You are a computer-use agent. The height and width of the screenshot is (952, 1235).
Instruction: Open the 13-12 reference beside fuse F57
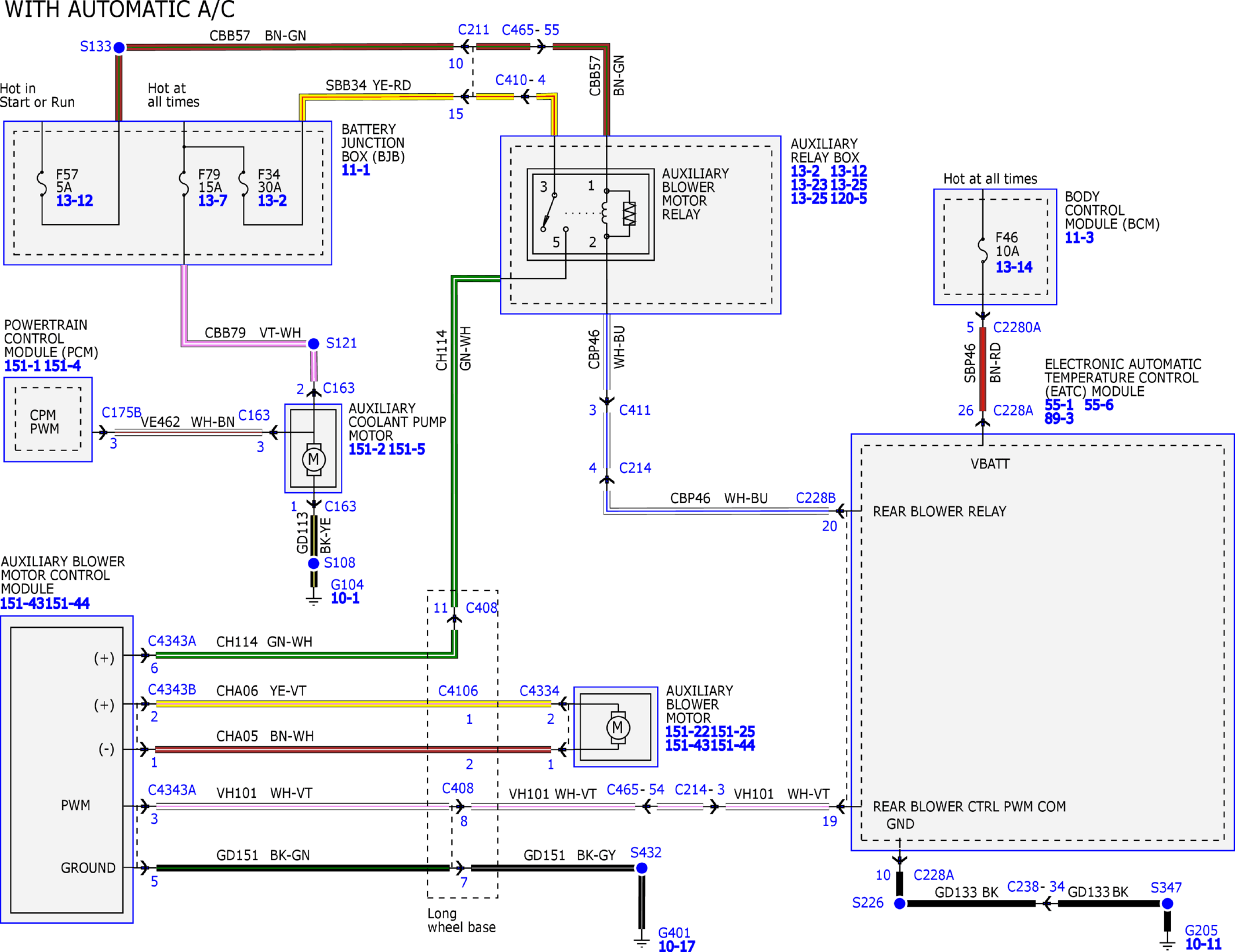[74, 201]
